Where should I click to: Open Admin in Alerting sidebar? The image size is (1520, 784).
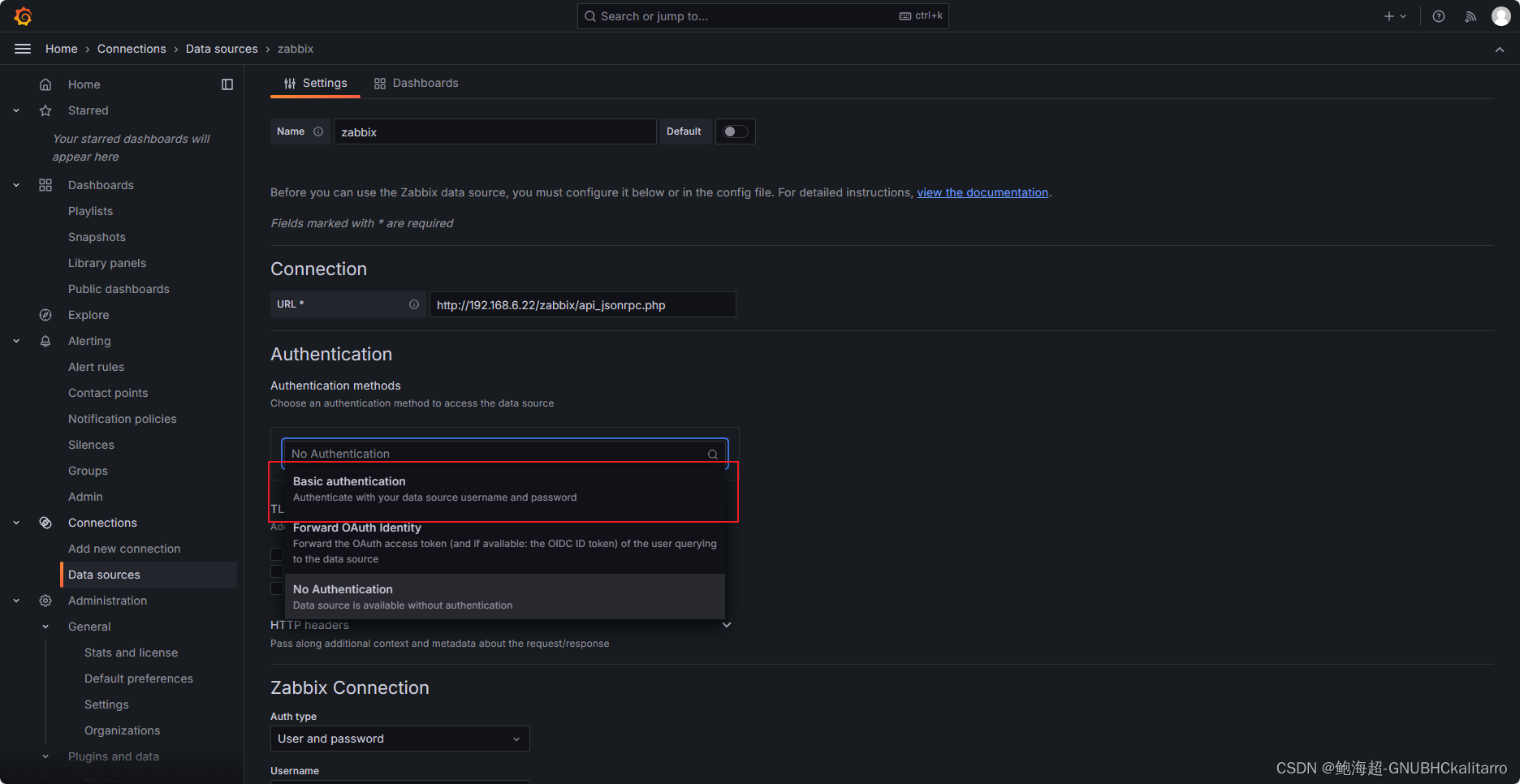click(x=85, y=497)
